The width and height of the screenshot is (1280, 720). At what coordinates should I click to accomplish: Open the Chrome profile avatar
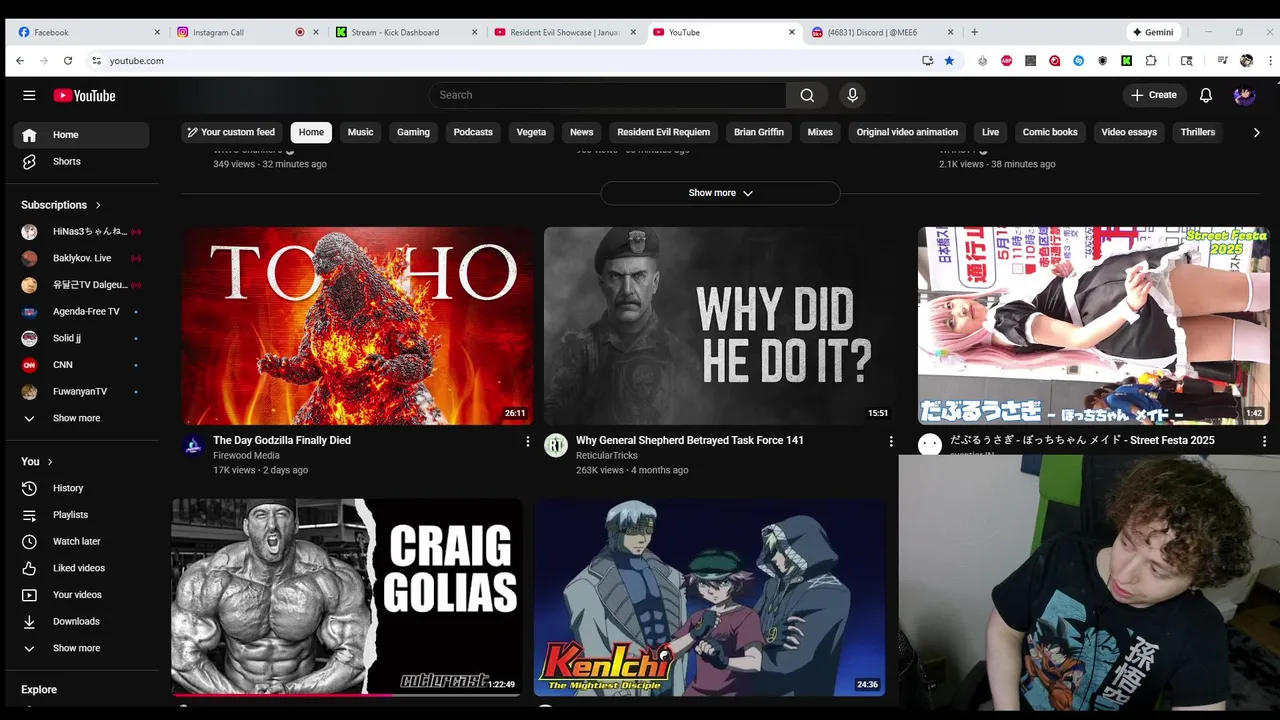[1246, 61]
